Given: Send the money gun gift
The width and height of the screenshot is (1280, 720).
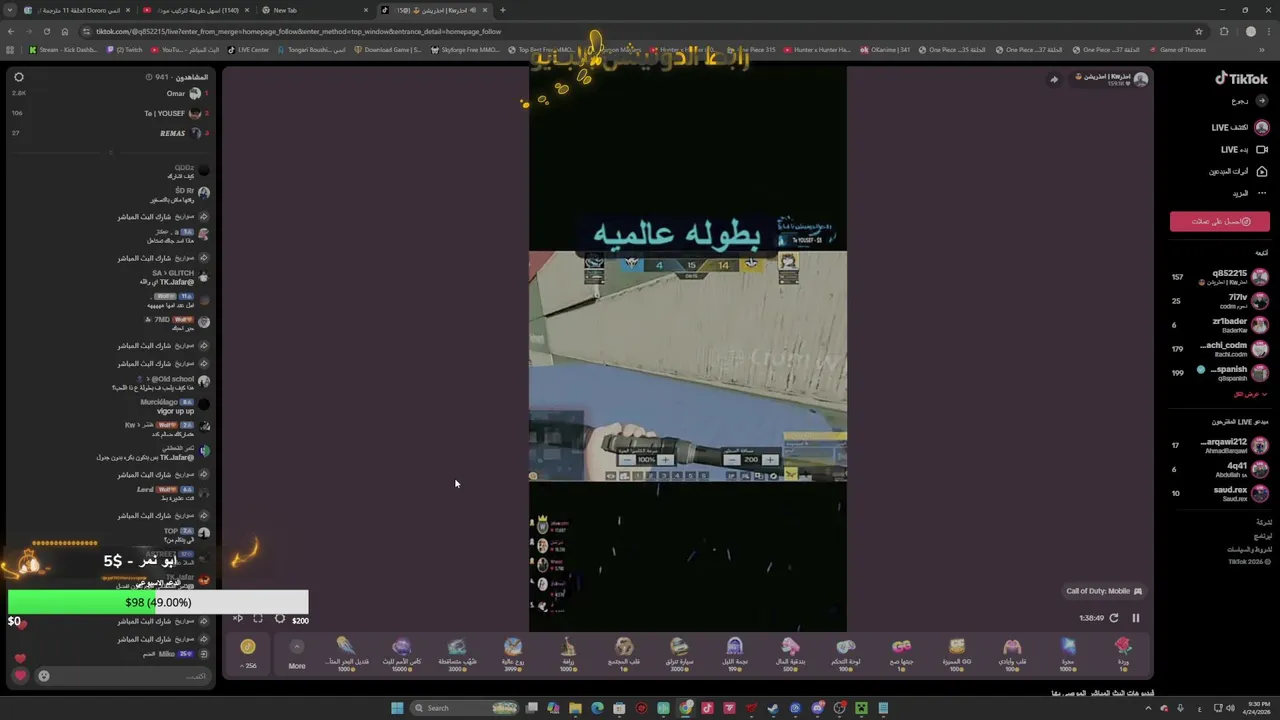Looking at the screenshot, I should click(790, 653).
